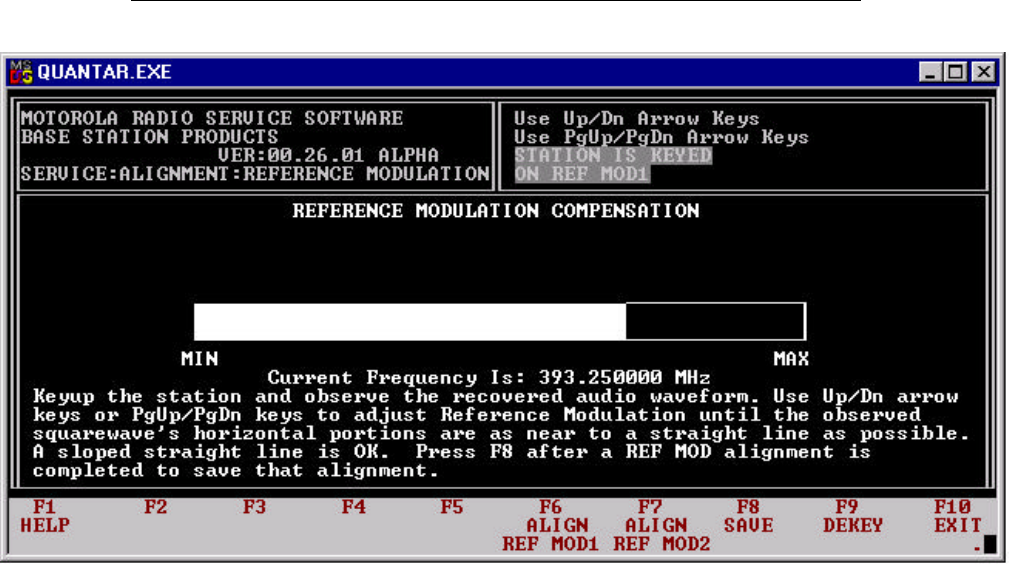Click 'SERVICE:ALIGNMENT:REFERENCE MODULATION' path text

255,174
